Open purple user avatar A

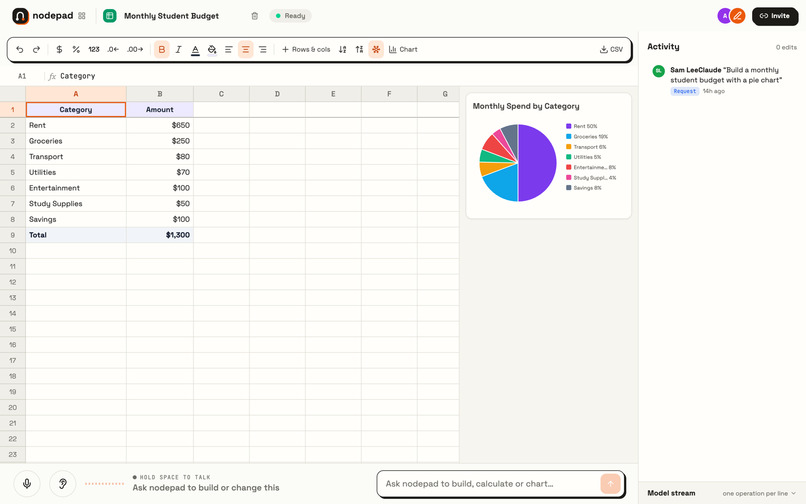(x=725, y=16)
